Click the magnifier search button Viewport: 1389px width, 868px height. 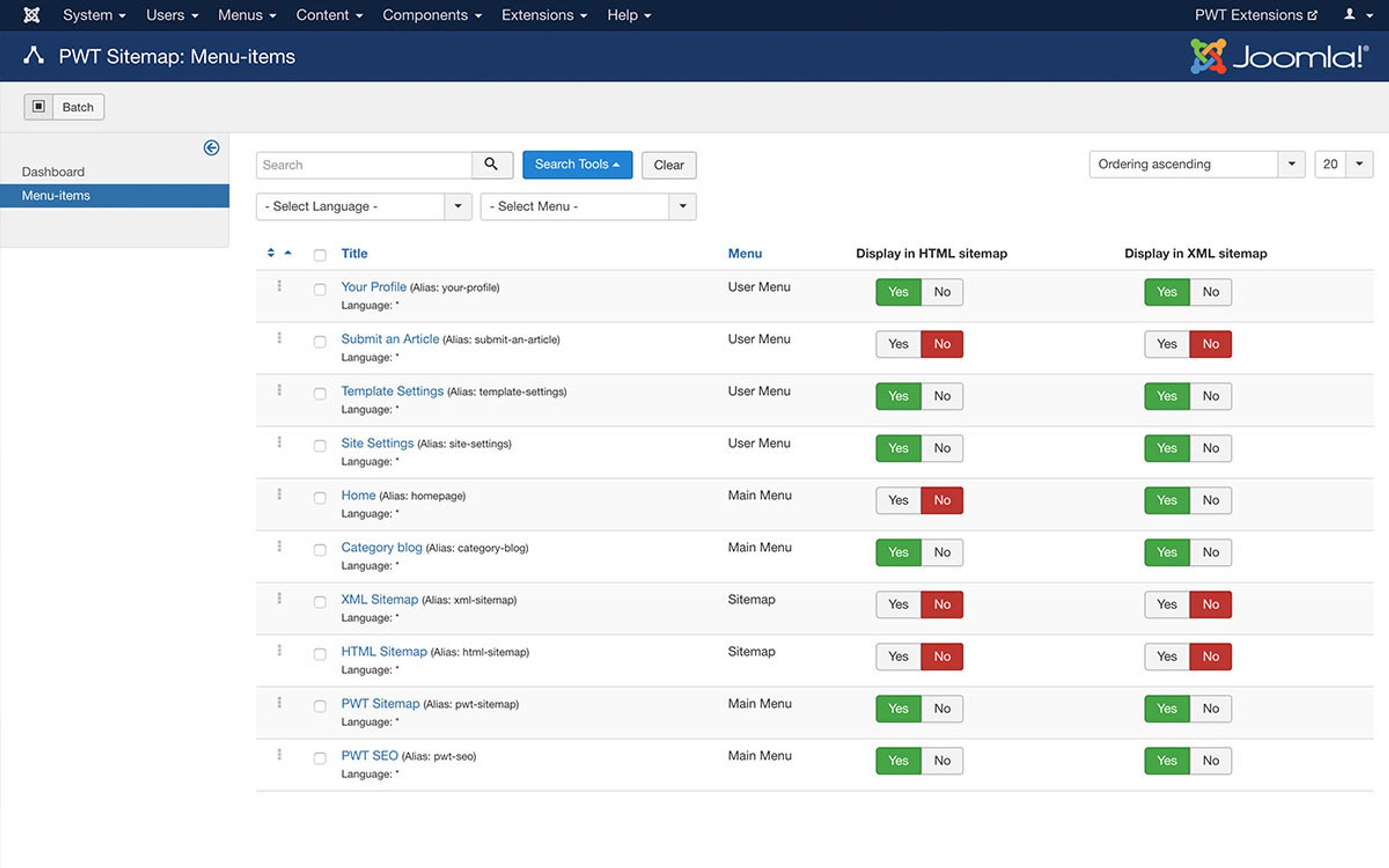(x=492, y=165)
